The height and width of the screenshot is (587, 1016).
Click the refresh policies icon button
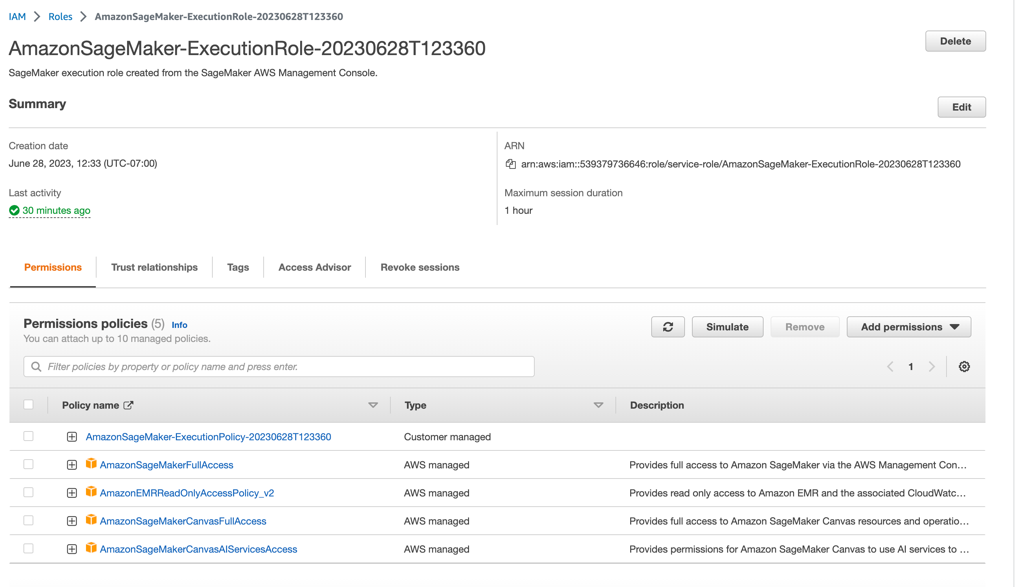(667, 327)
